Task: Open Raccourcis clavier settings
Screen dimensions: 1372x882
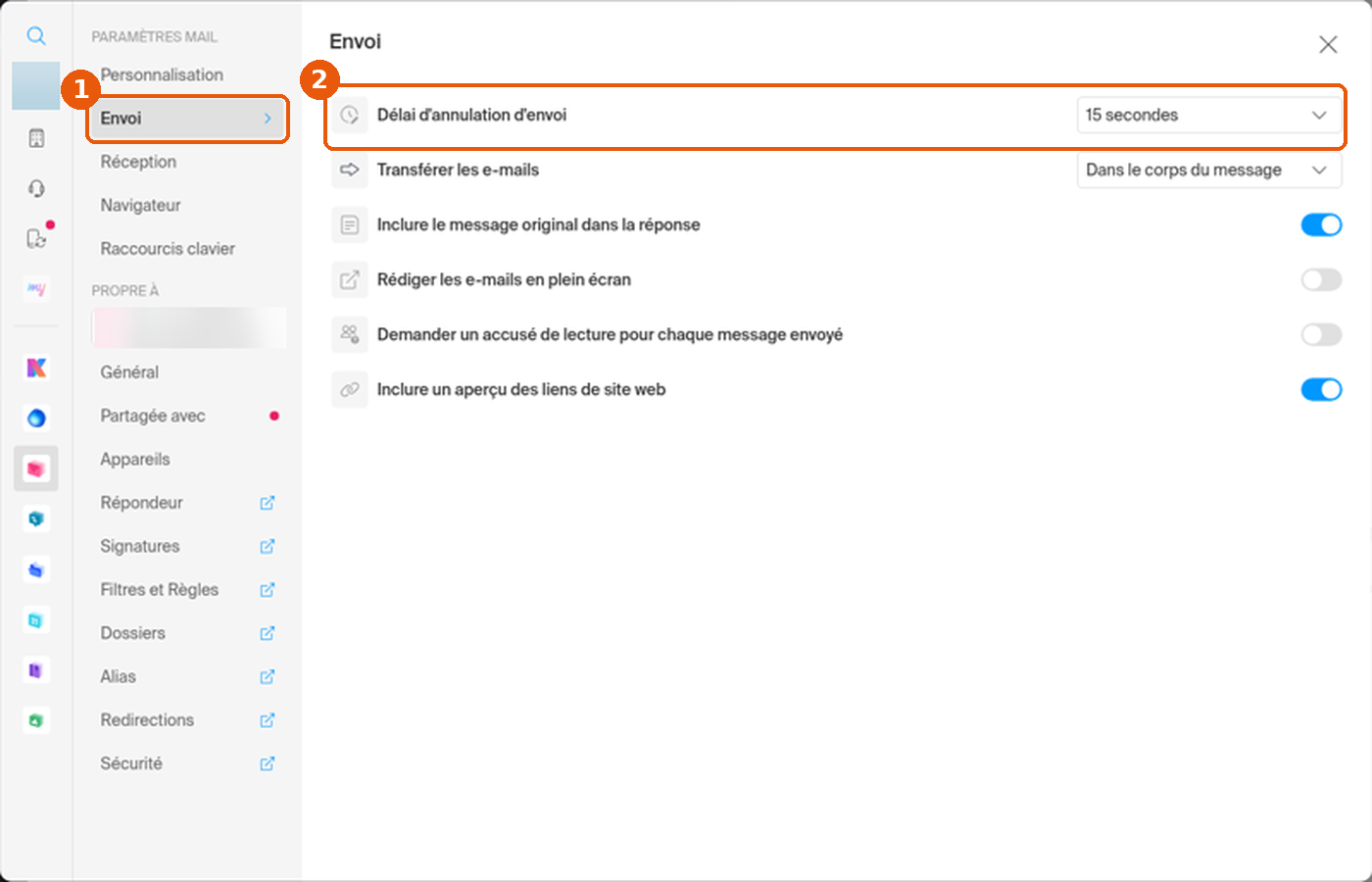Action: (x=168, y=249)
